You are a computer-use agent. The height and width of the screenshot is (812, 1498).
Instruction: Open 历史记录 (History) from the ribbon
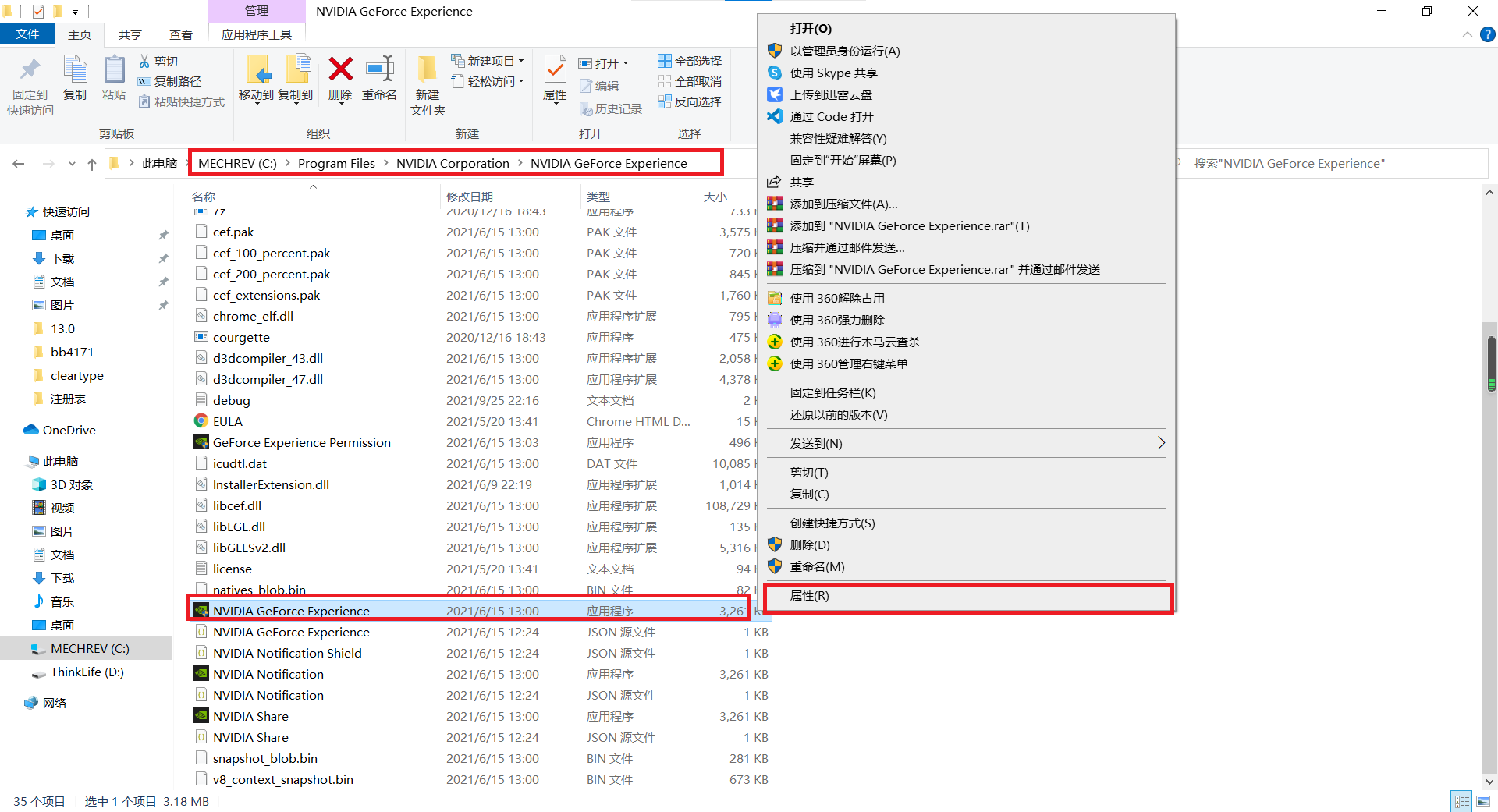[611, 108]
